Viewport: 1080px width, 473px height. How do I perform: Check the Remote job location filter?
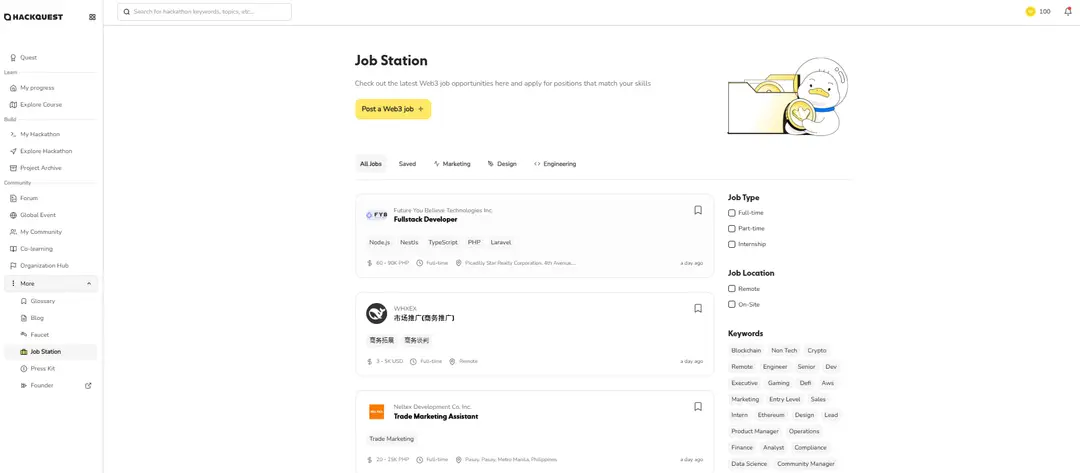732,289
